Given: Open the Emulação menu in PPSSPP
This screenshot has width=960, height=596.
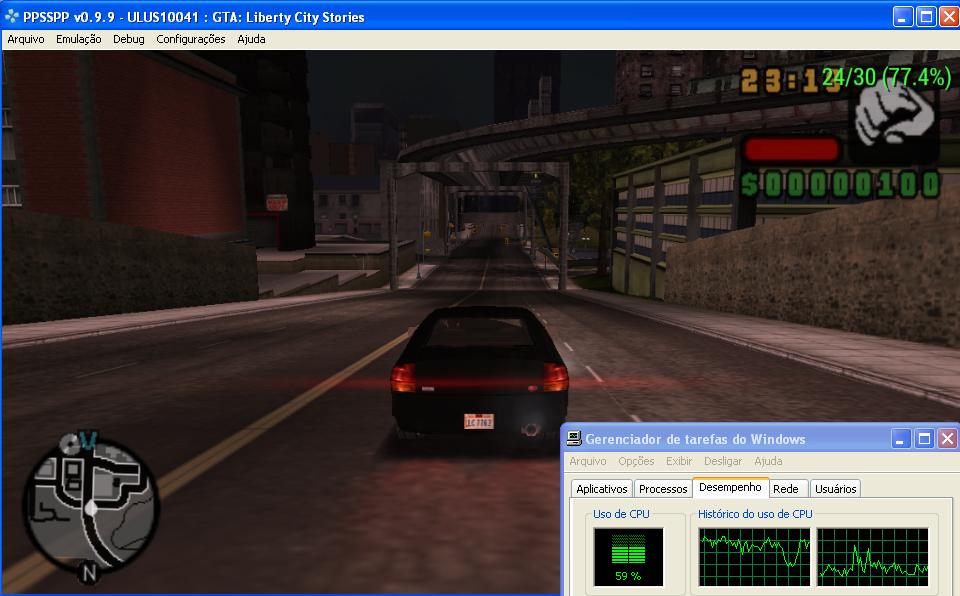Looking at the screenshot, I should pos(78,39).
